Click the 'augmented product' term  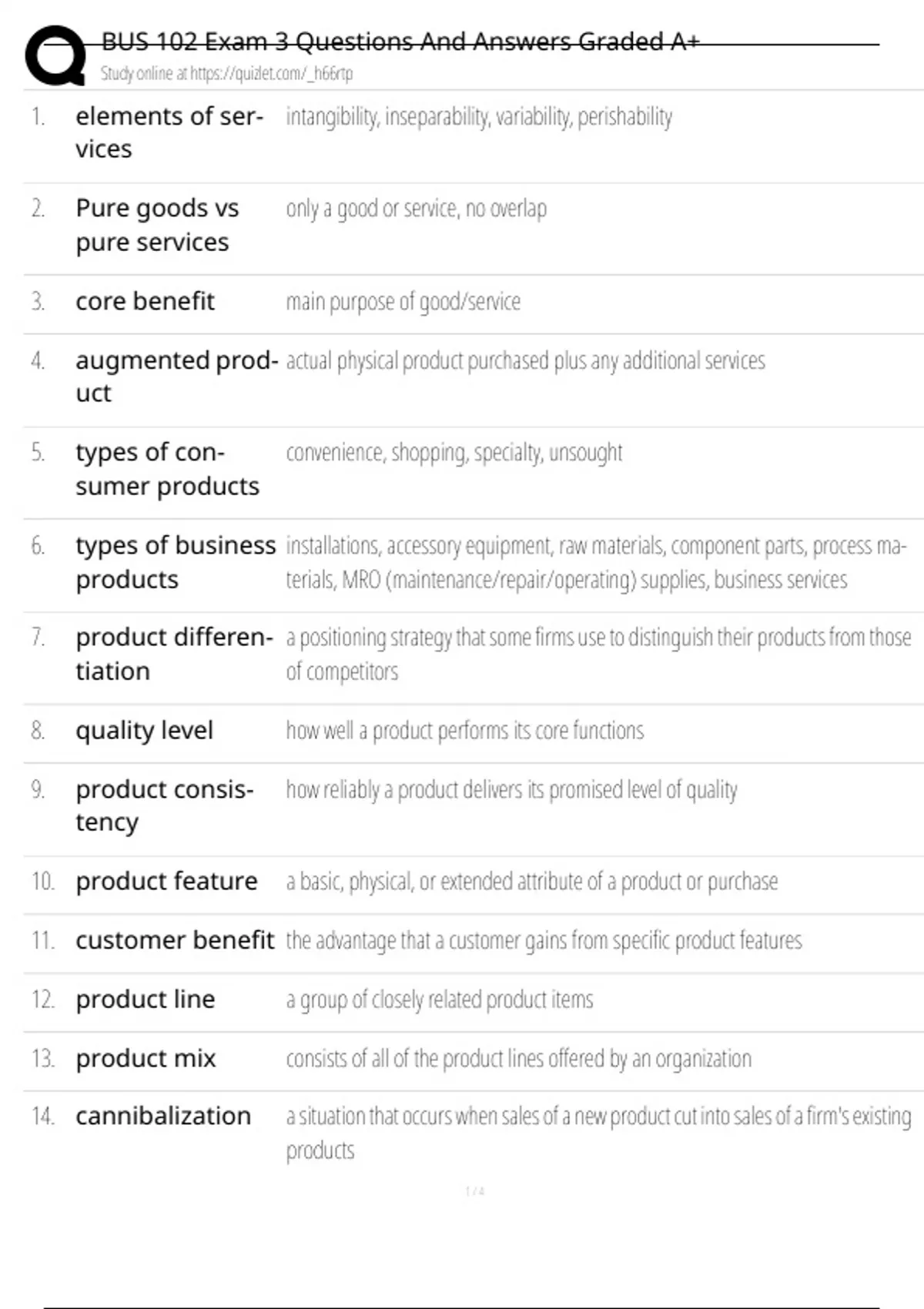pos(176,377)
